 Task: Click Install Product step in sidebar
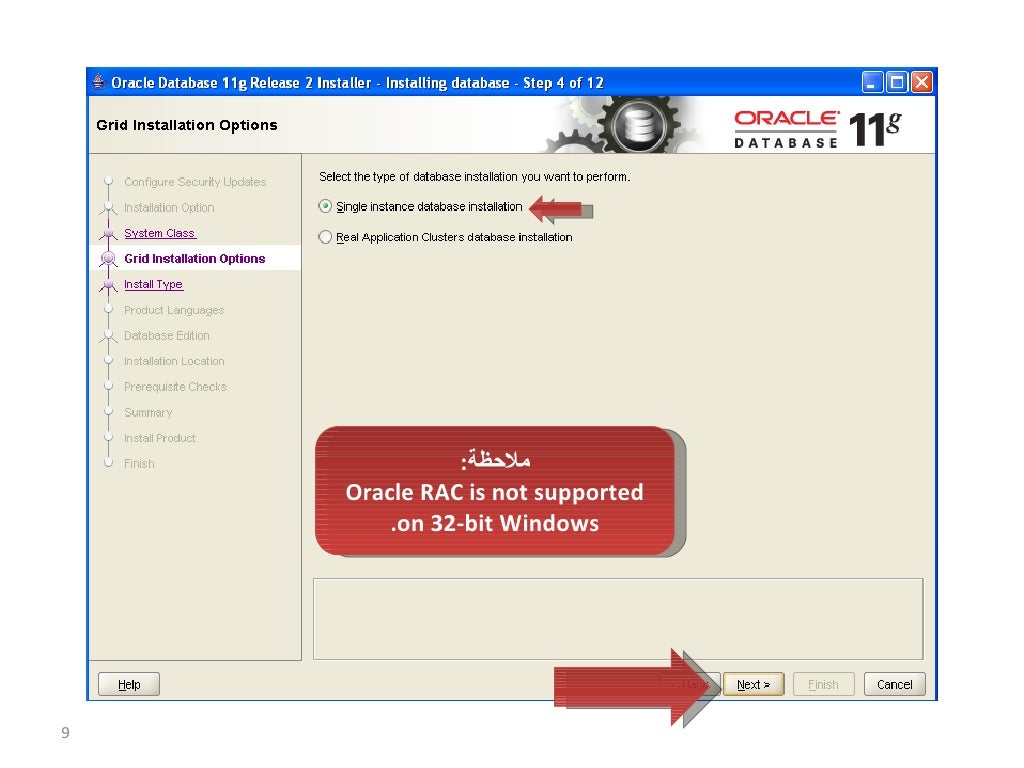click(160, 438)
